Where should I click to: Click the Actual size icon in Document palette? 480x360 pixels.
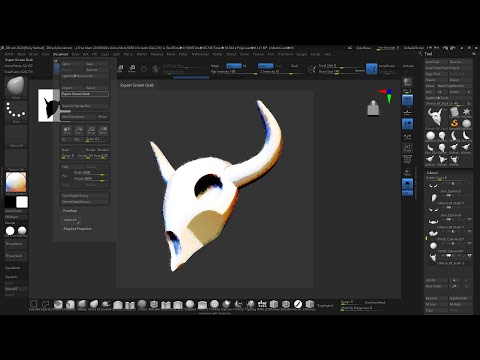point(91,130)
